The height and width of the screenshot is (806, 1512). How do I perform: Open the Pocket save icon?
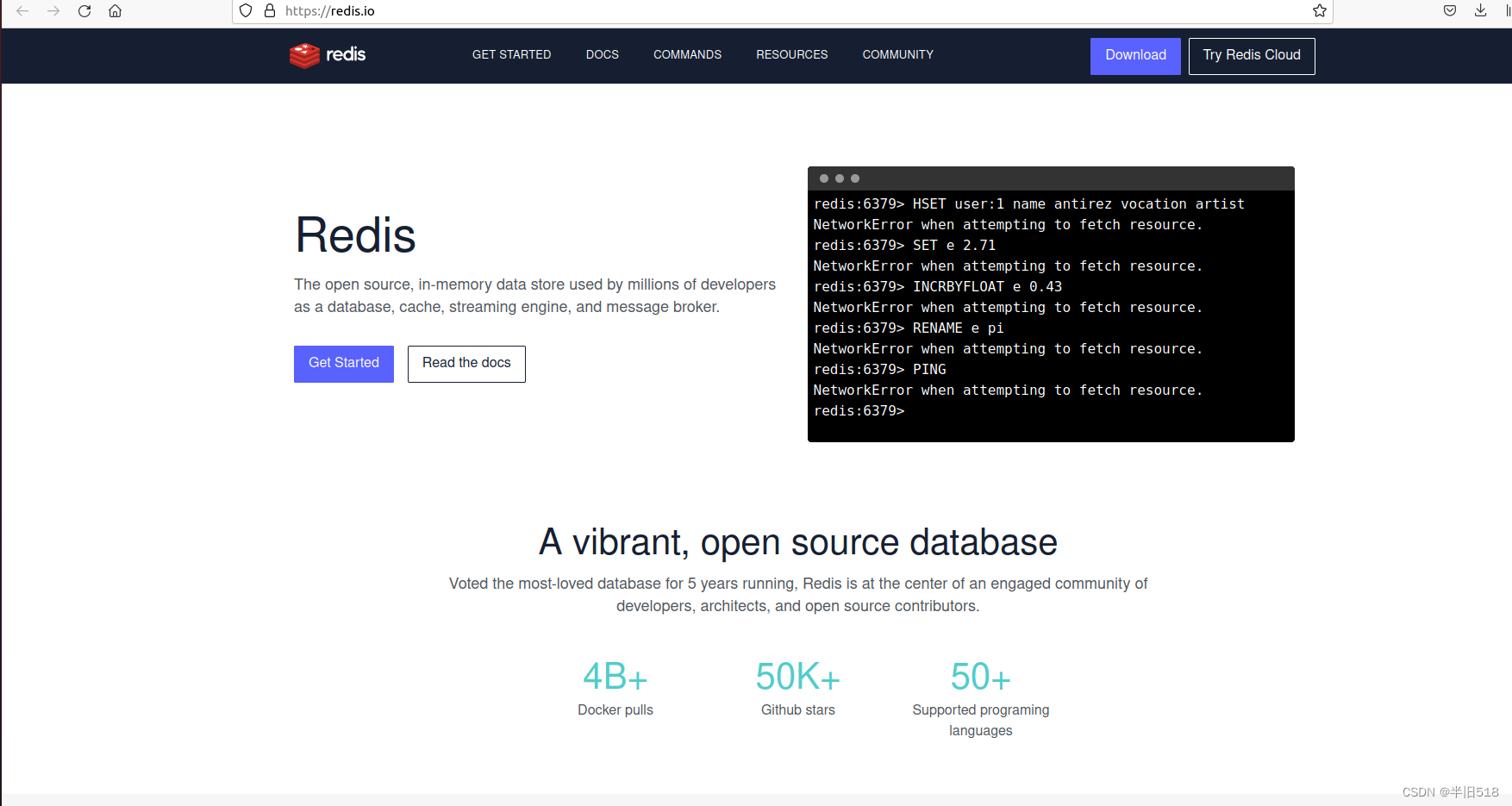click(1450, 11)
